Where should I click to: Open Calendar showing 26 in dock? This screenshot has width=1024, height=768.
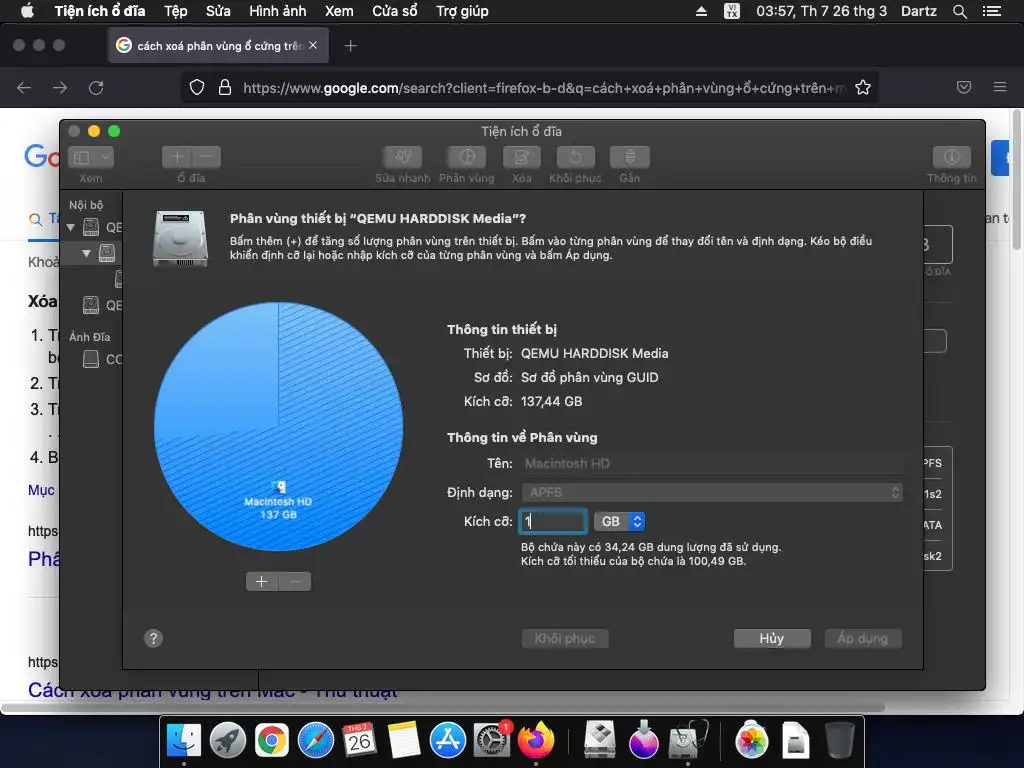pyautogui.click(x=359, y=741)
